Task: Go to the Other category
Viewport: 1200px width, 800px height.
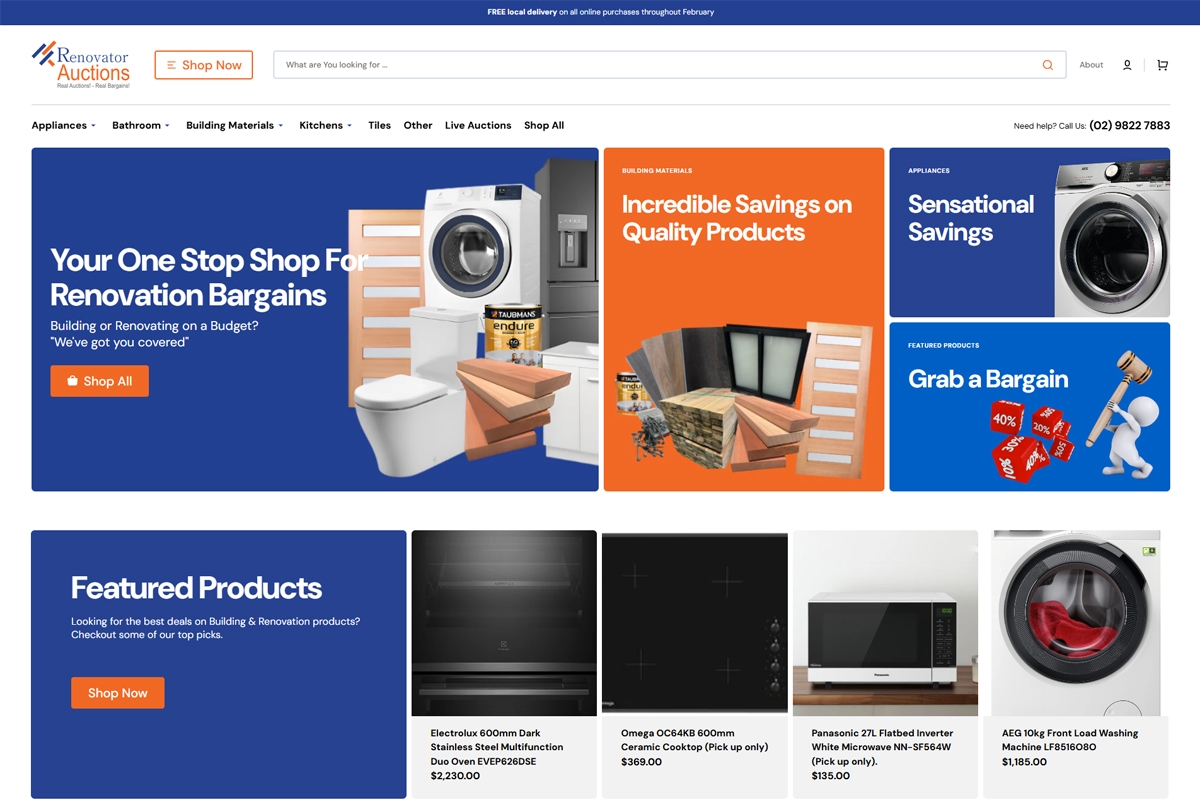Action: 418,125
